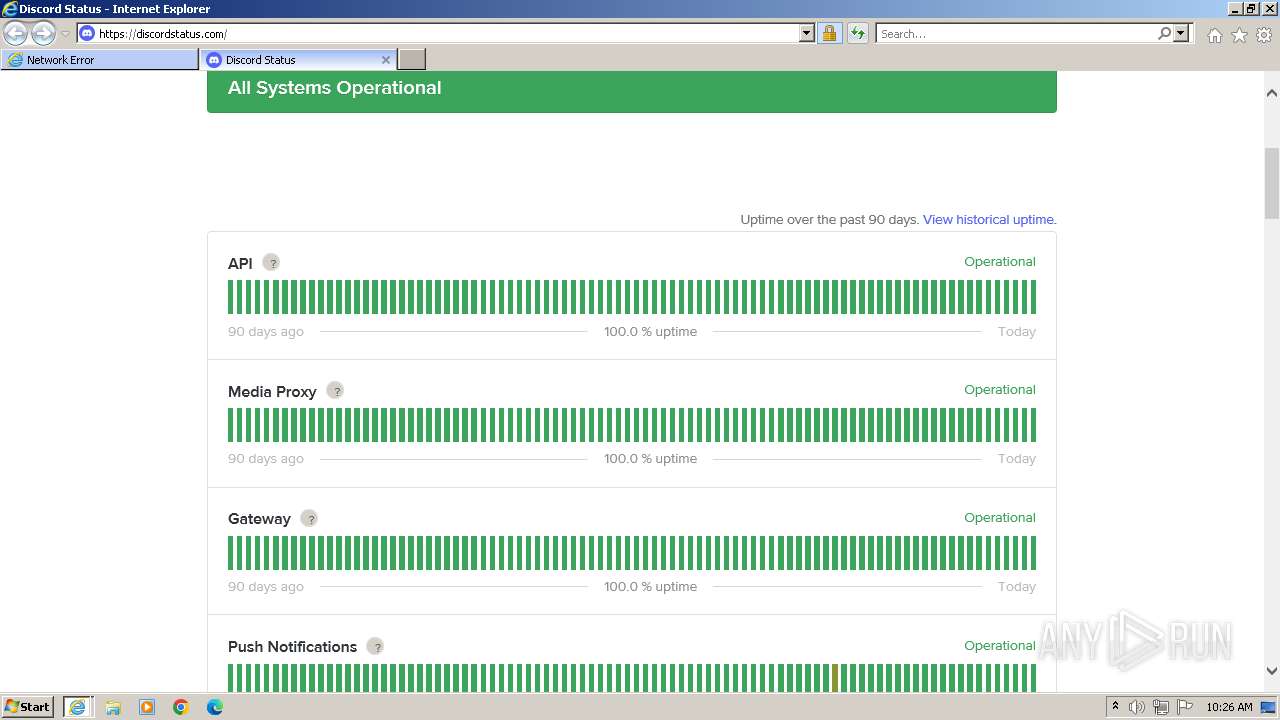Click the API help question mark
Screen dimensions: 1280x720
[271, 263]
